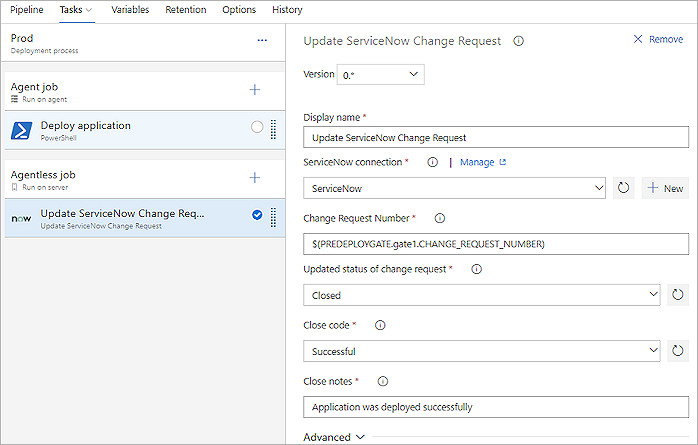Refresh the Close code options

pyautogui.click(x=678, y=351)
